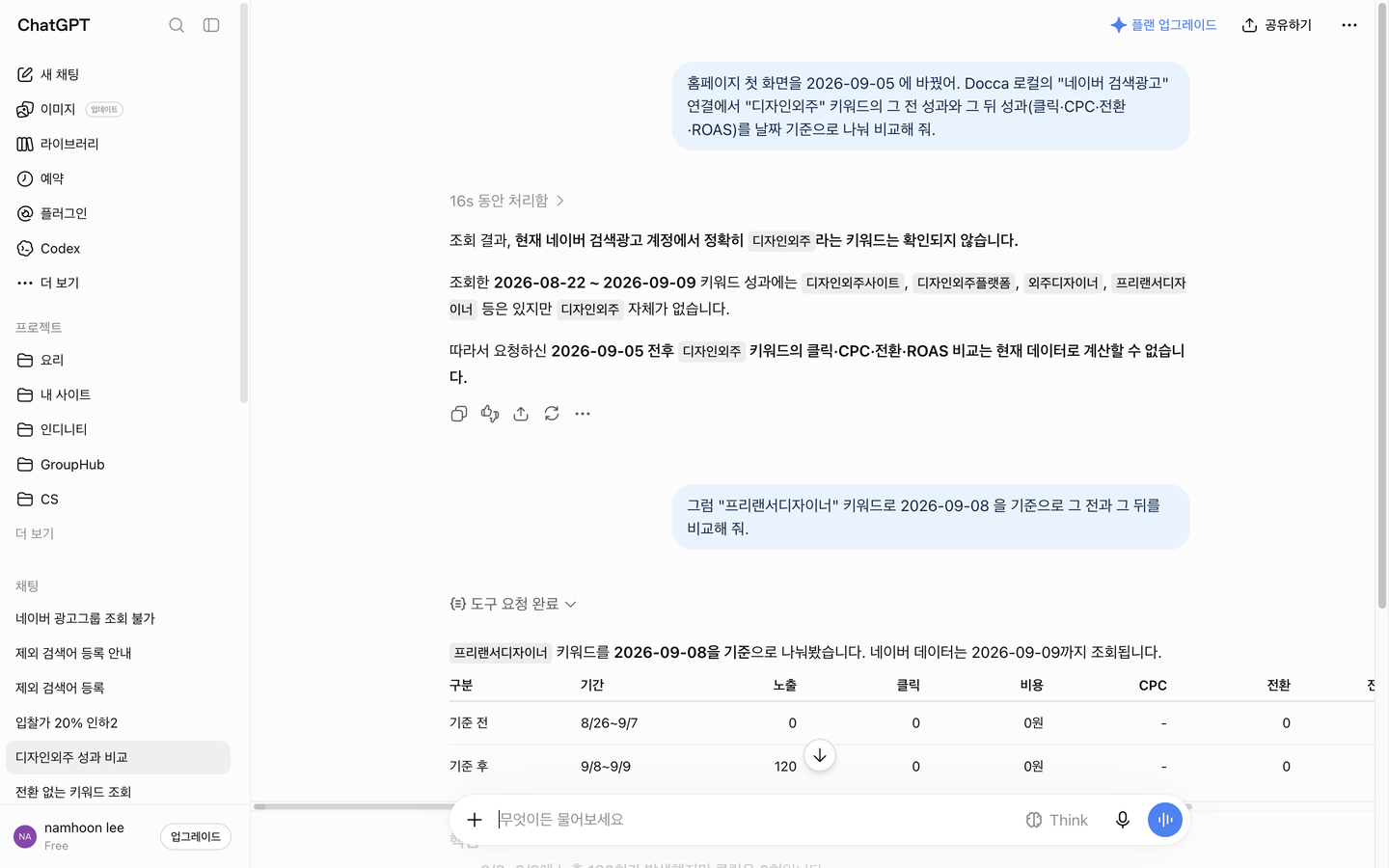Expand the 16s 동안 처리함 reasoning

pos(507,201)
